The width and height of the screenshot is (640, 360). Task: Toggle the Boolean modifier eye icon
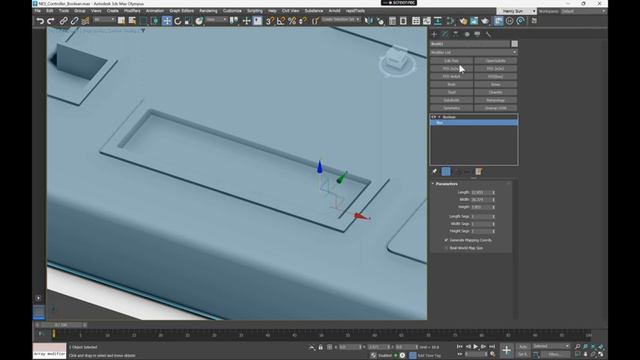(x=433, y=117)
